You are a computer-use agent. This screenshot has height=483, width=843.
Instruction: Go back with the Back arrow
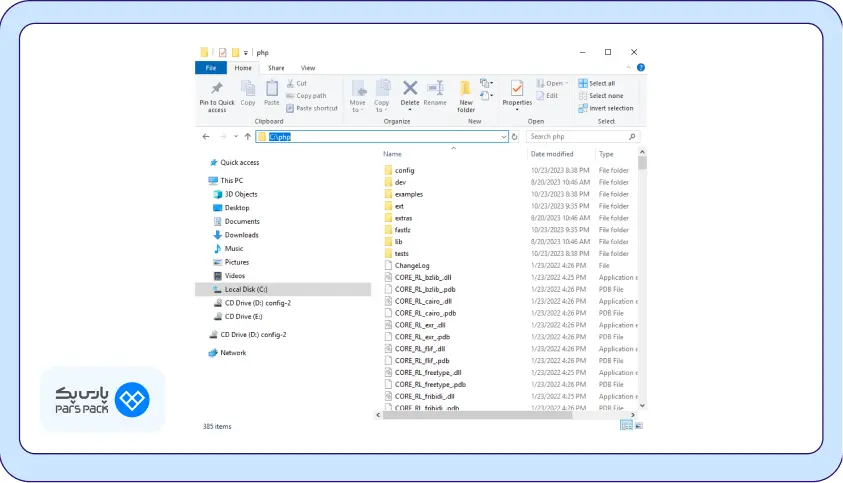coord(206,137)
